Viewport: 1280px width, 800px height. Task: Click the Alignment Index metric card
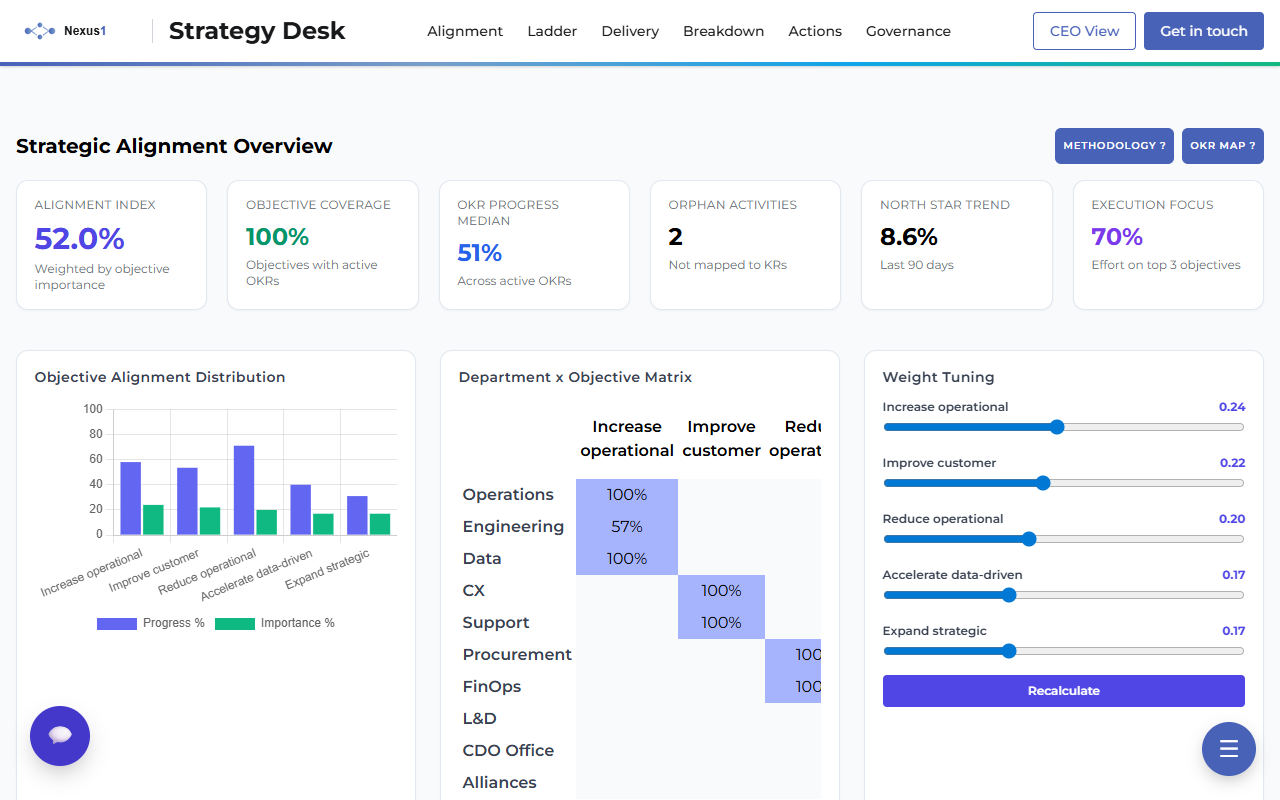click(111, 244)
